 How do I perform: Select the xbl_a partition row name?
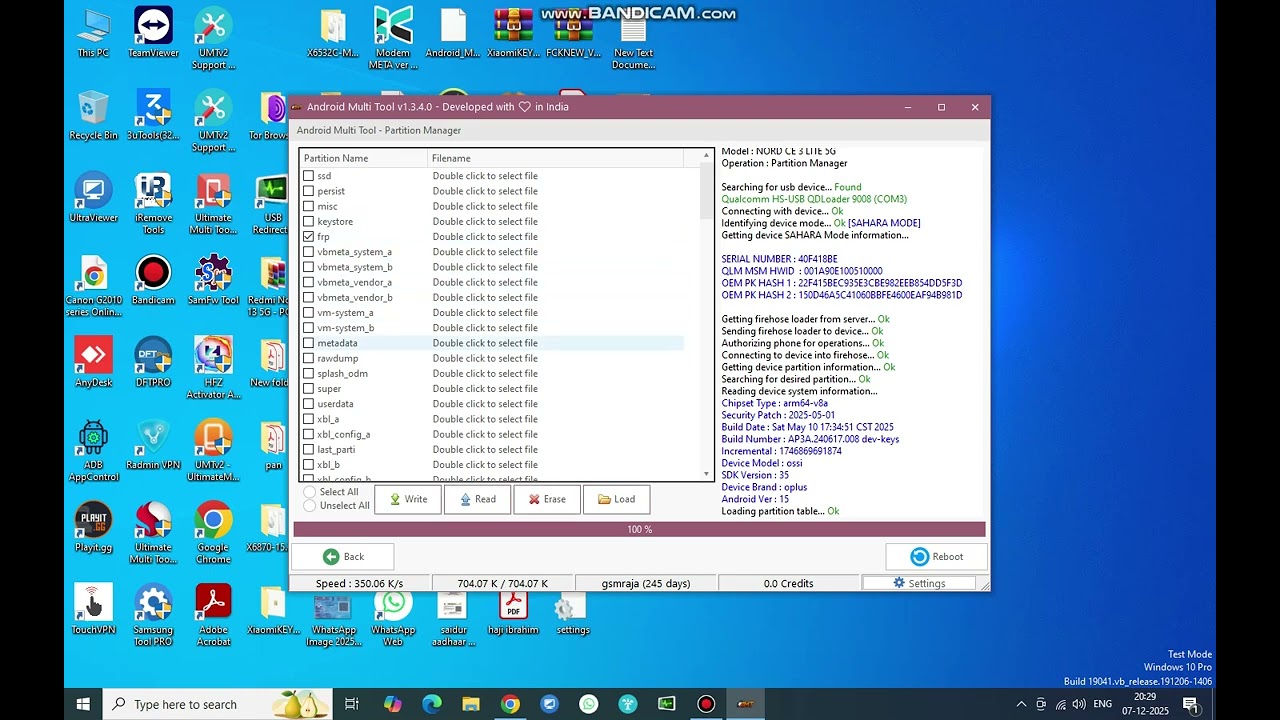point(328,419)
